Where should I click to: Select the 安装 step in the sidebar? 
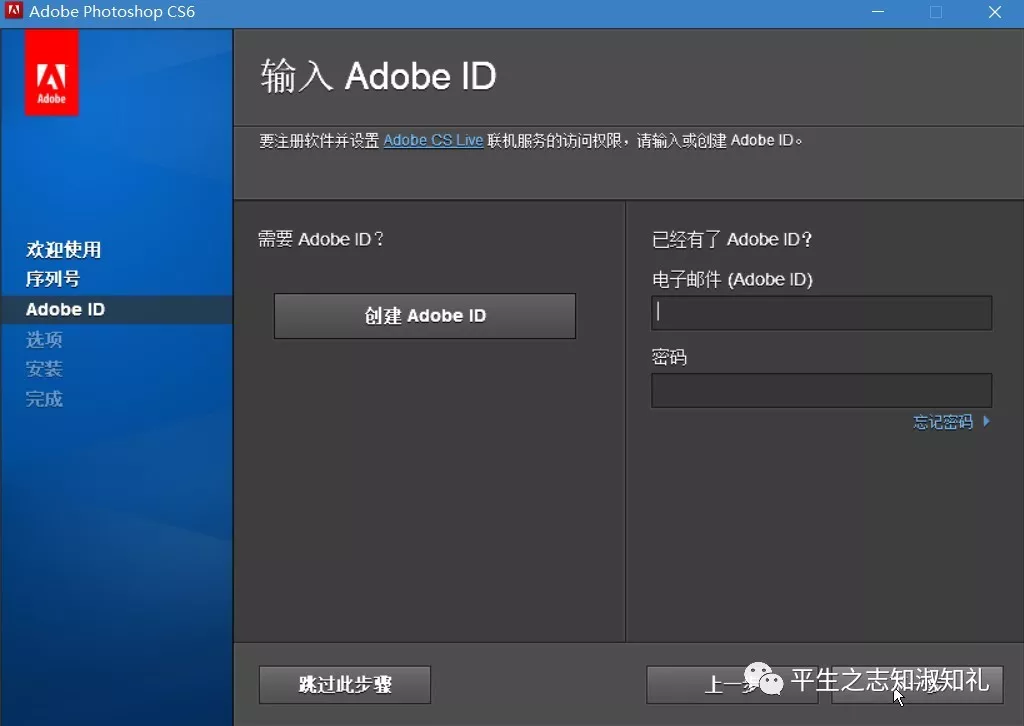(x=44, y=369)
